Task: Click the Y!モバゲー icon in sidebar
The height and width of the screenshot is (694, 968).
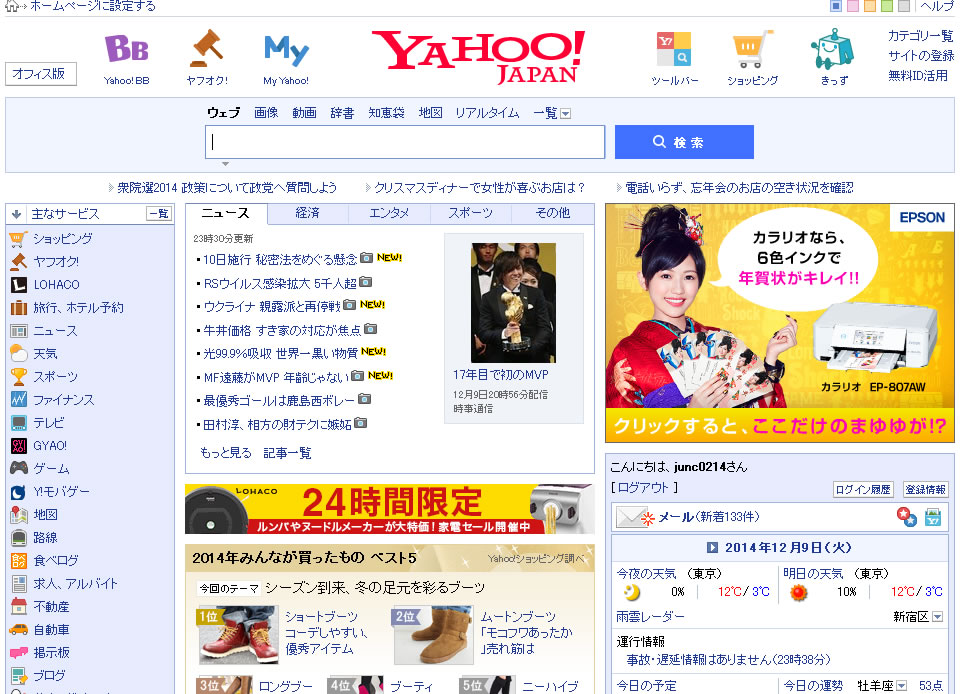Action: [x=19, y=492]
